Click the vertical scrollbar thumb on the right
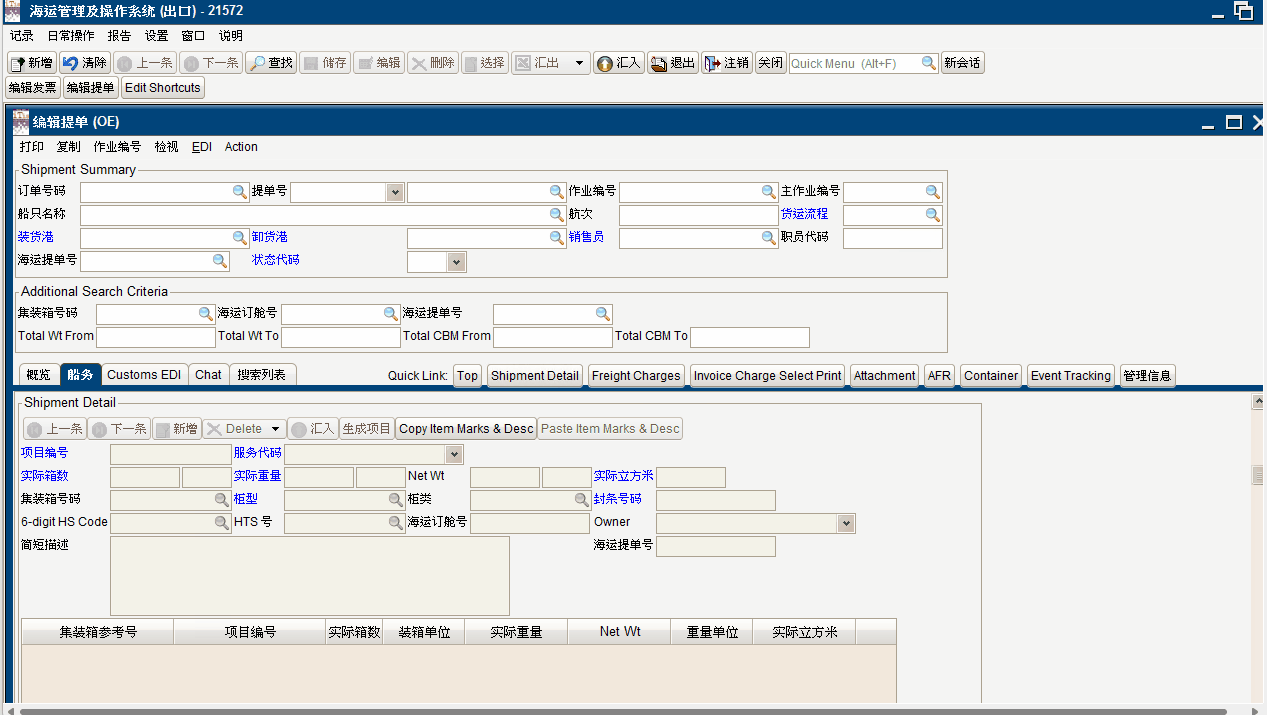Image resolution: width=1267 pixels, height=715 pixels. click(1258, 475)
